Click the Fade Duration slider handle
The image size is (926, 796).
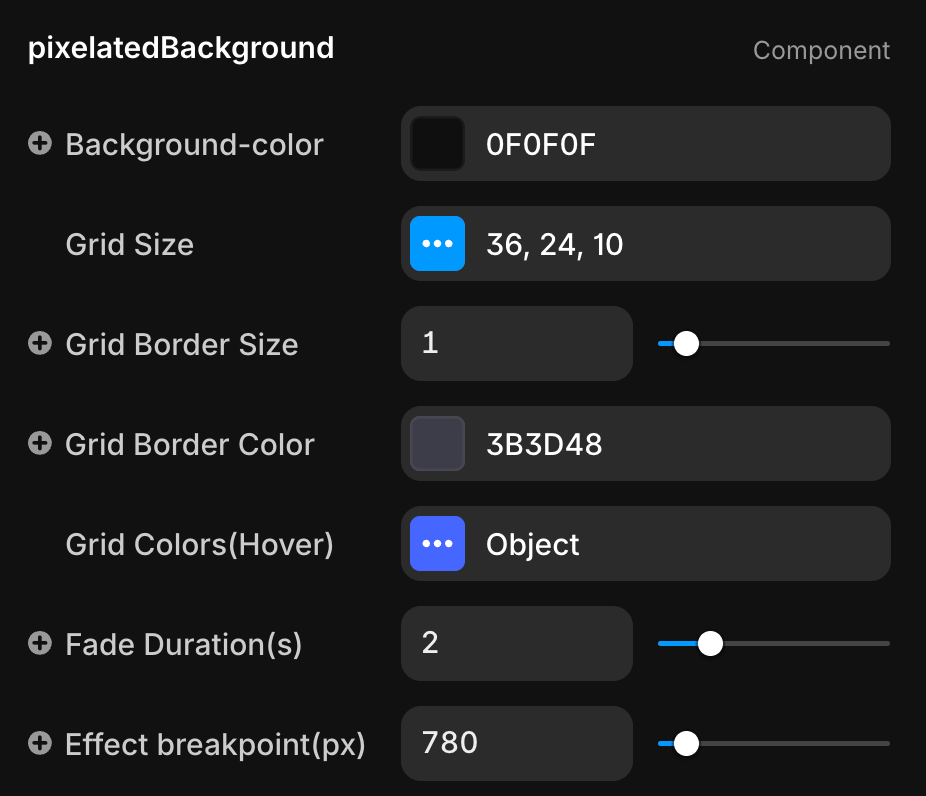click(710, 644)
